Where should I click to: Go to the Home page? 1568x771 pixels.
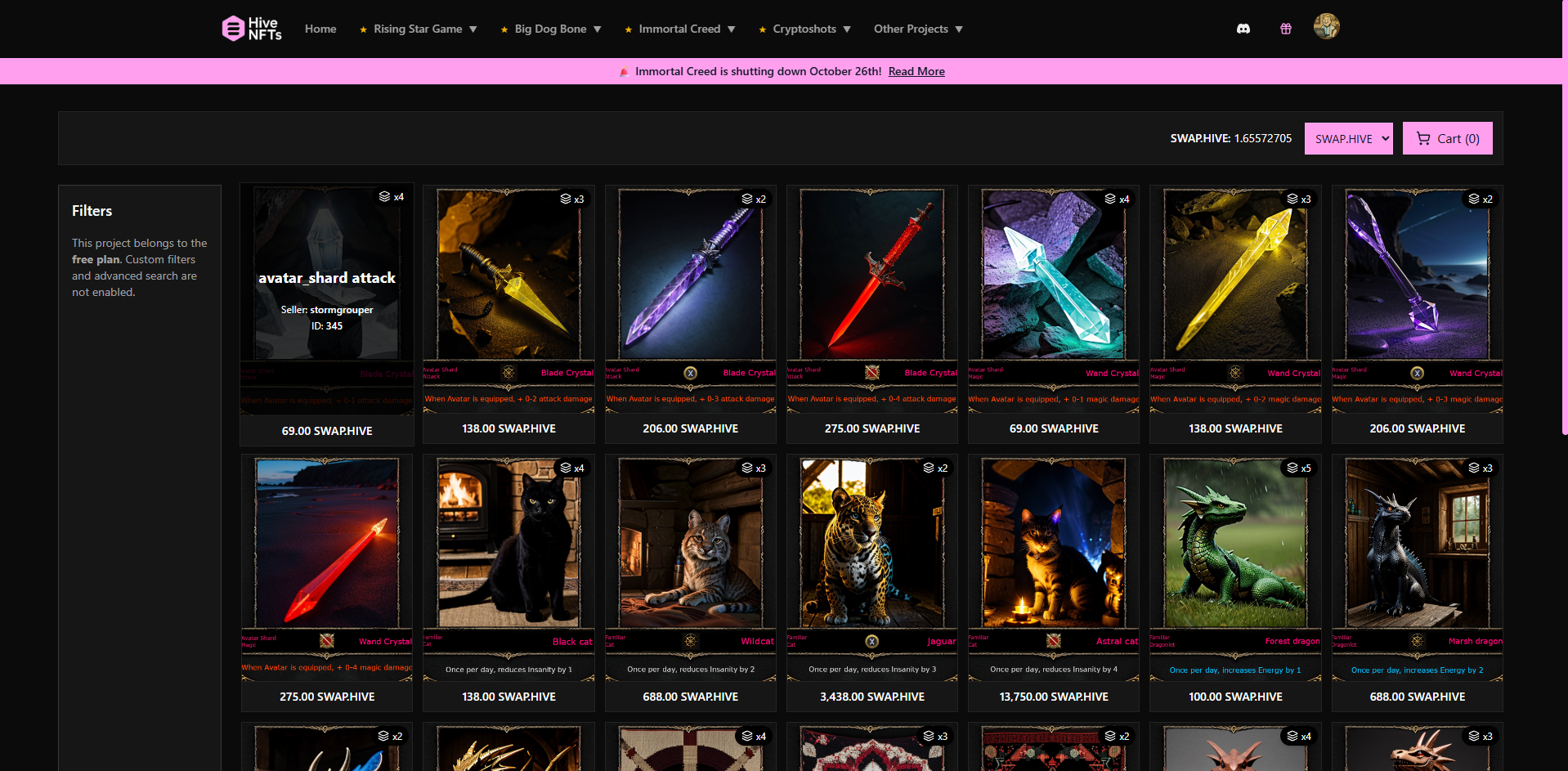320,29
